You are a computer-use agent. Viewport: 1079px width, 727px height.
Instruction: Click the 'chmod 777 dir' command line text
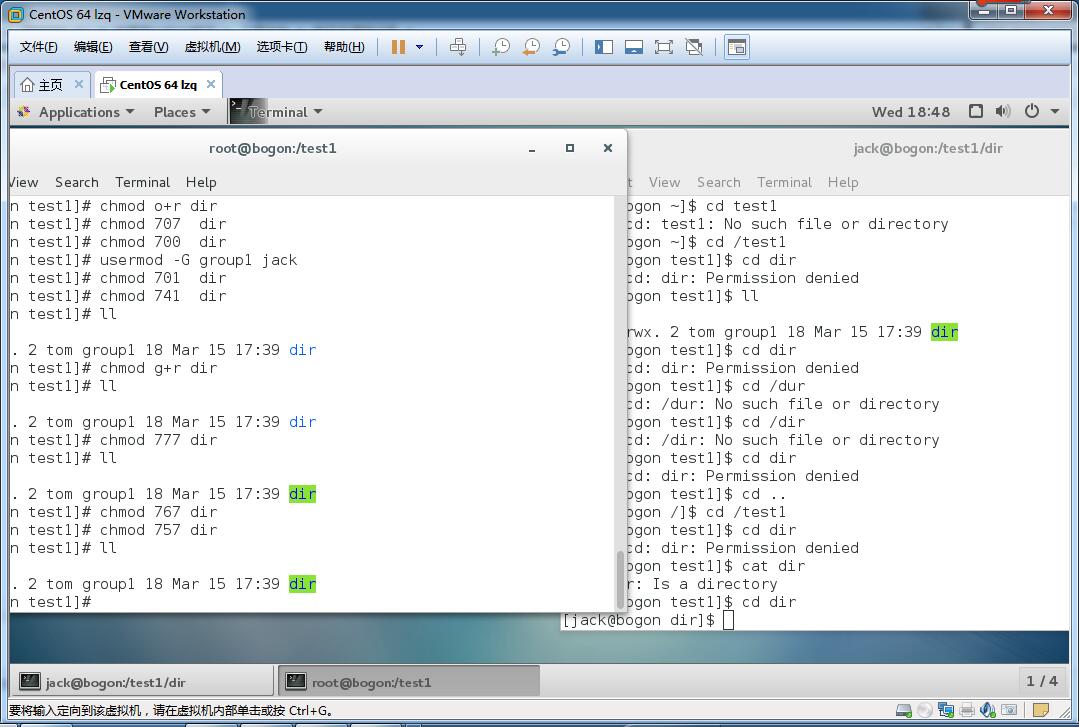(x=158, y=440)
